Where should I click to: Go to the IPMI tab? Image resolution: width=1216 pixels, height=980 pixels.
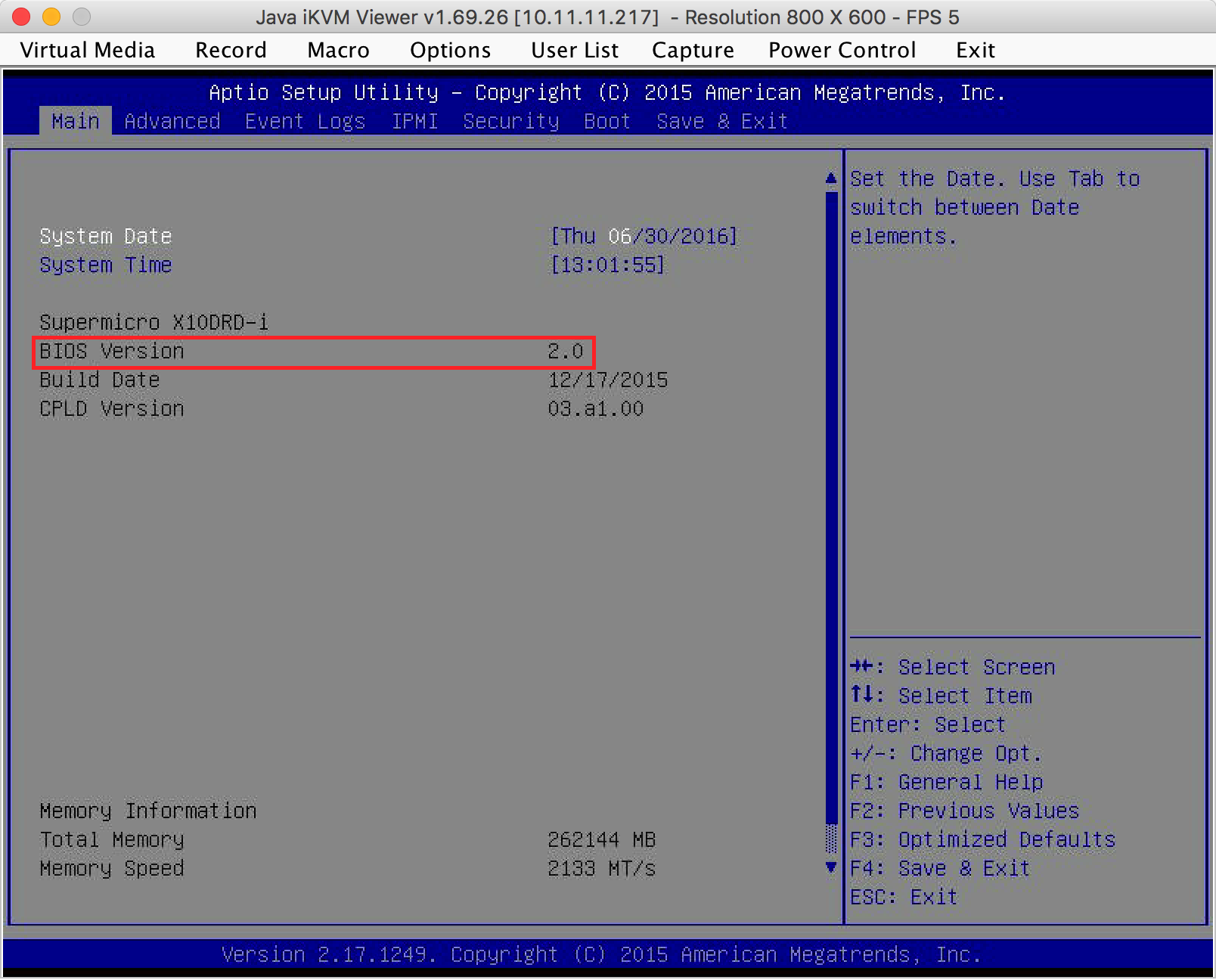pyautogui.click(x=414, y=121)
